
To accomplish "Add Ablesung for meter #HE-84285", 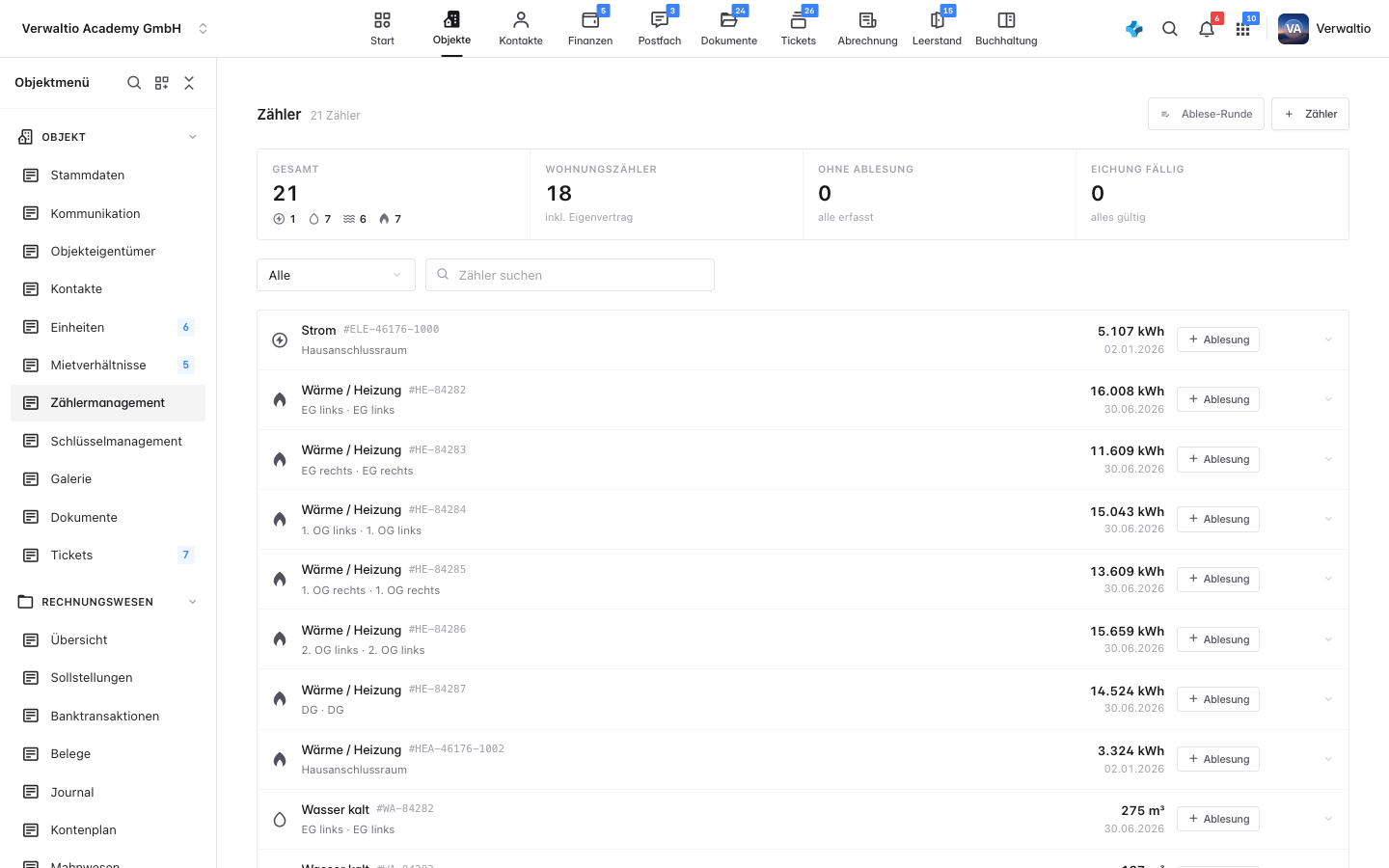I will tap(1218, 579).
